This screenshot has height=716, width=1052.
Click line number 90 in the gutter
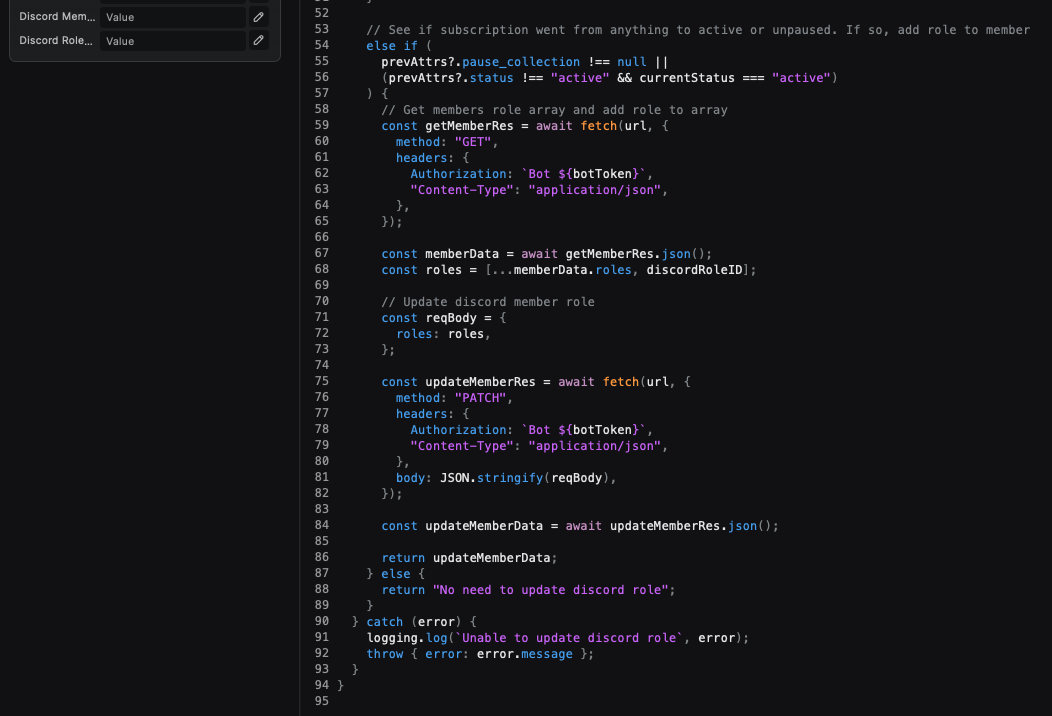[x=321, y=621]
